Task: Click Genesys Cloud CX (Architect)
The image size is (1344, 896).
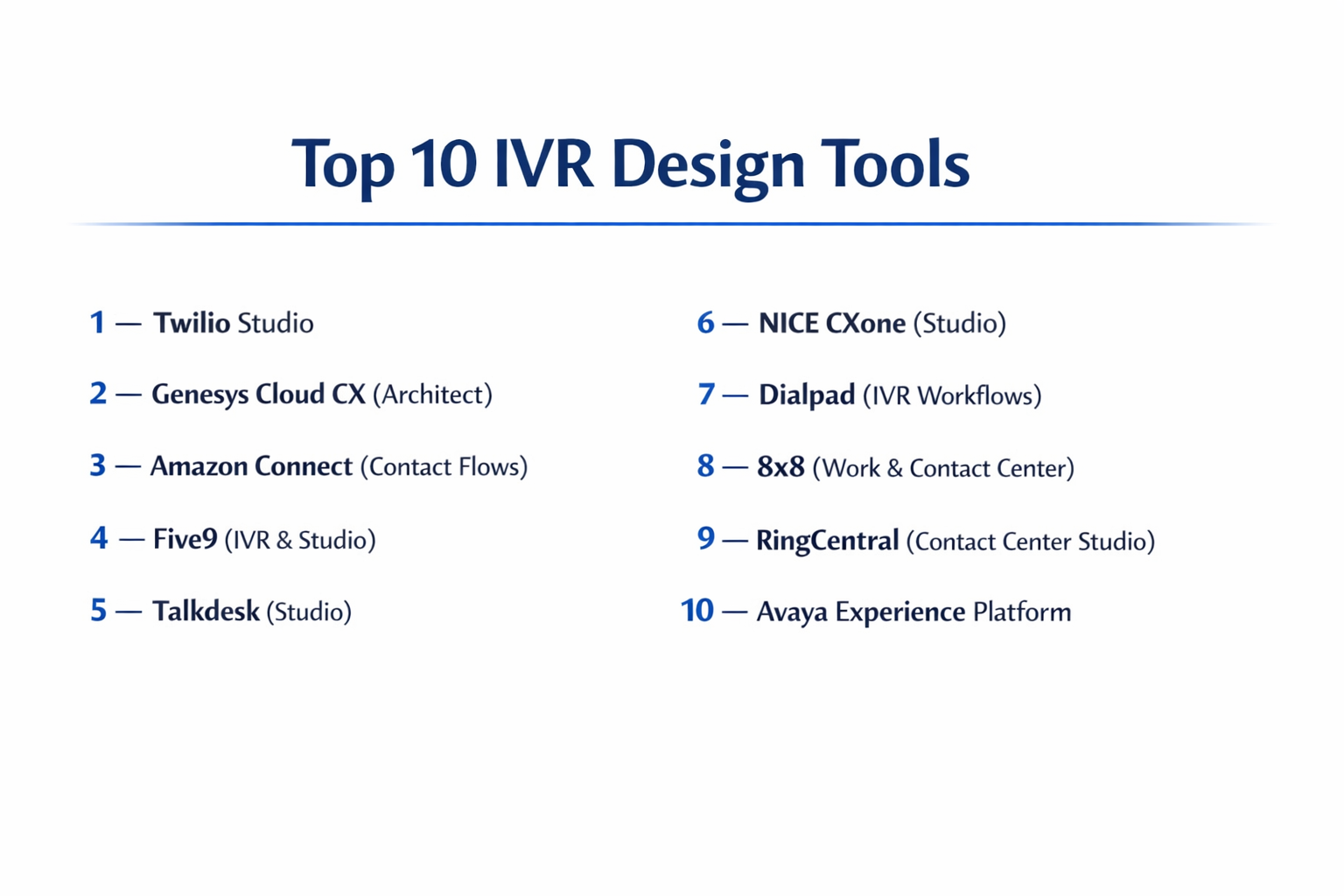Action: coord(322,395)
